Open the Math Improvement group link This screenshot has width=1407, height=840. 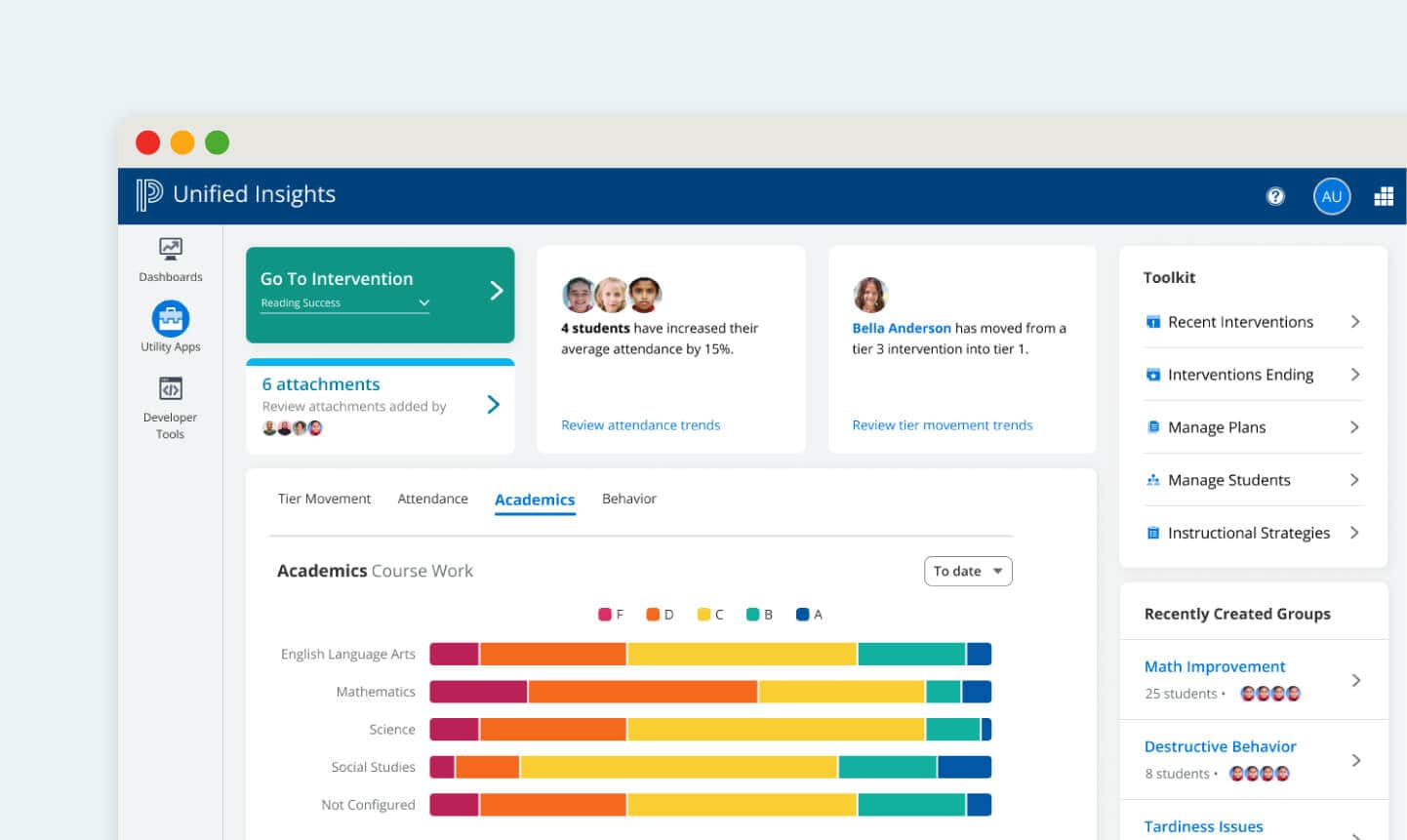click(1215, 666)
